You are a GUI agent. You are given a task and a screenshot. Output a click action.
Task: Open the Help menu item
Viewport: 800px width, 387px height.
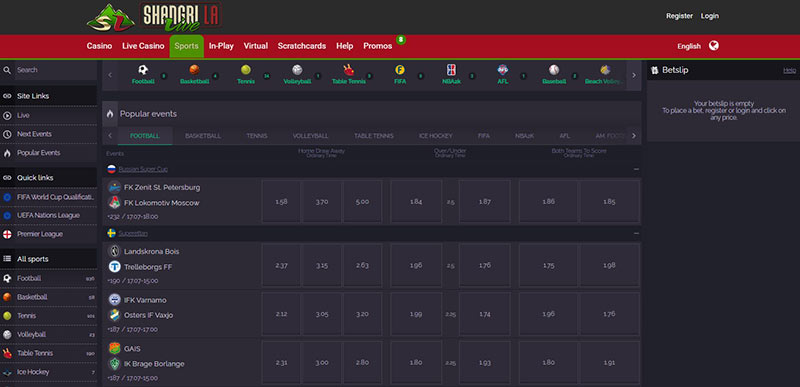tap(344, 46)
